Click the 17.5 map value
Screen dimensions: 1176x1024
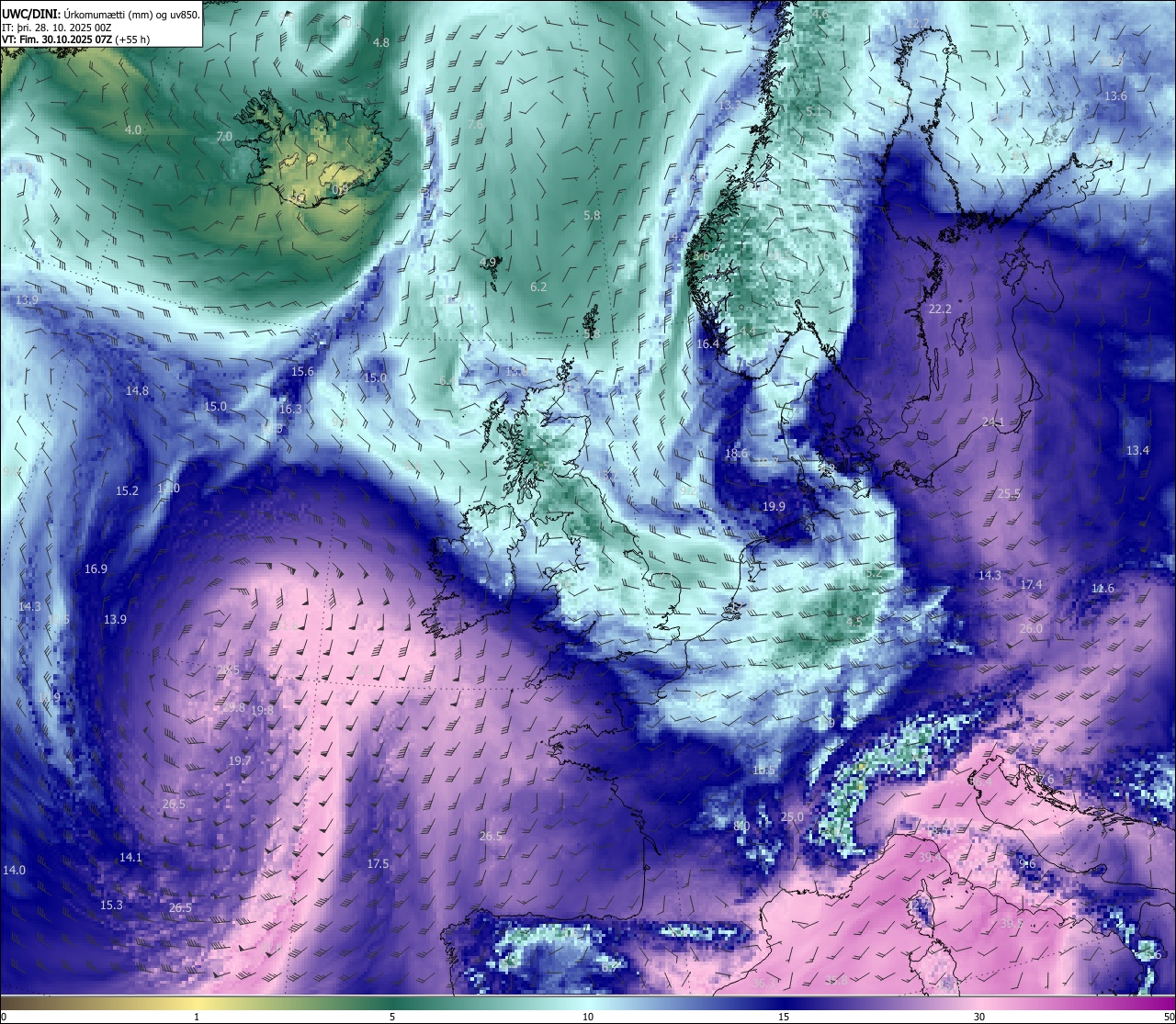378,863
